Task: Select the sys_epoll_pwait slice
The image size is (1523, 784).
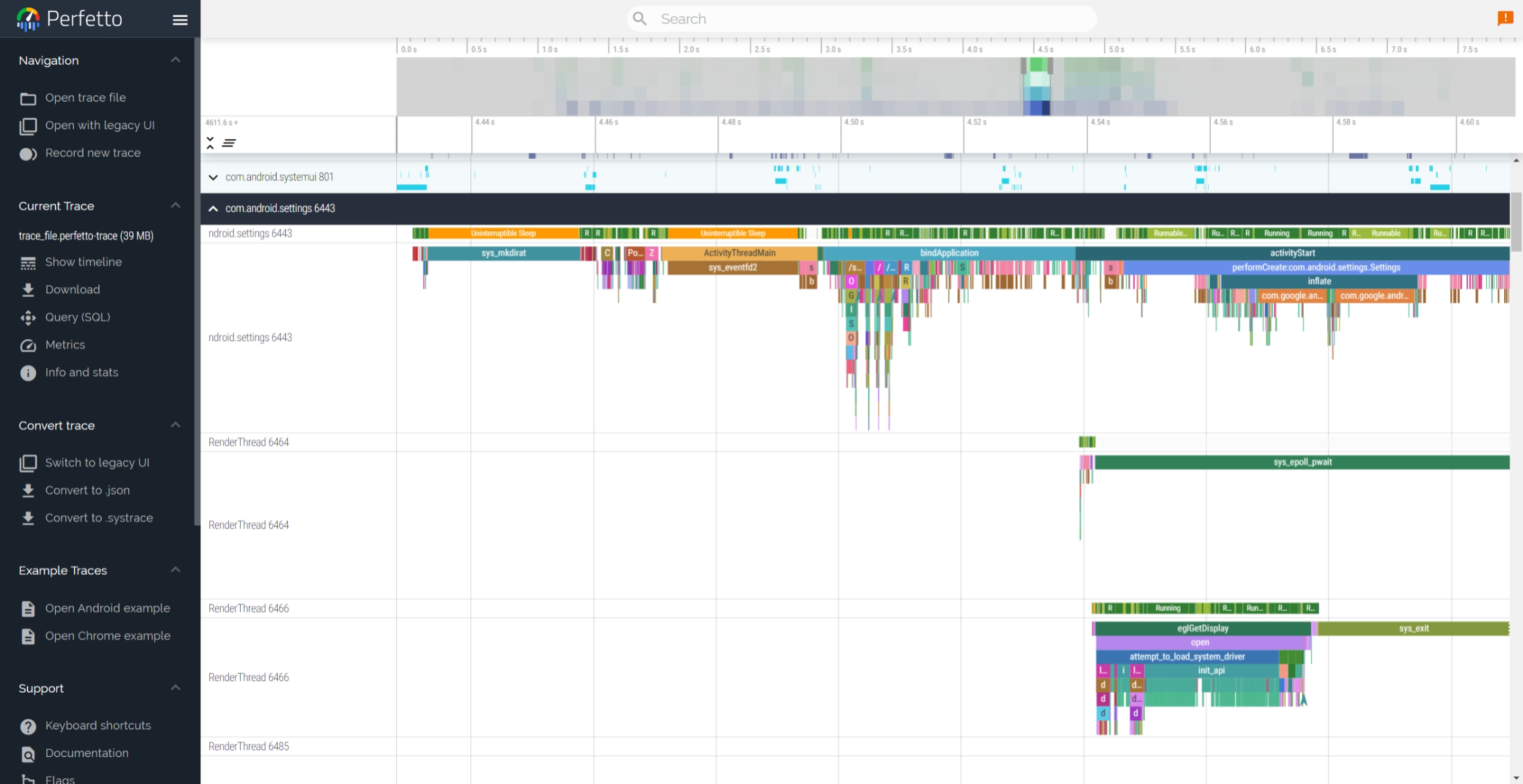Action: [x=1302, y=462]
